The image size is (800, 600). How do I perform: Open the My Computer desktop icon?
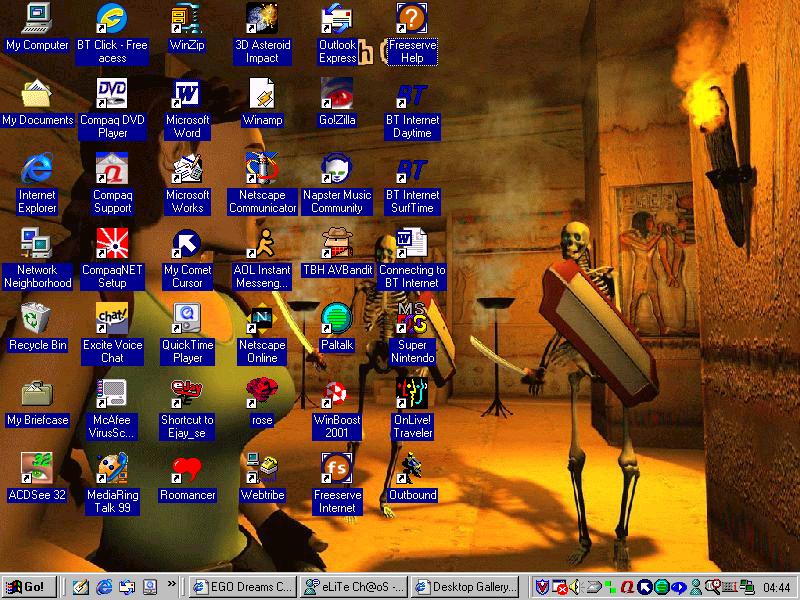pos(37,20)
